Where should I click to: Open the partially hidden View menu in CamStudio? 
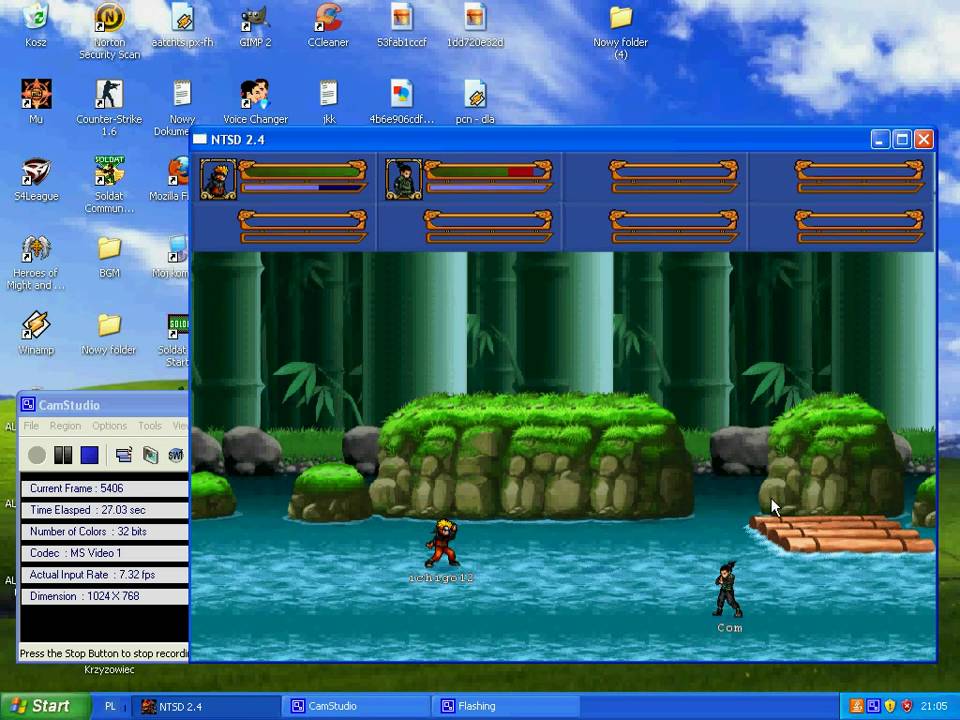[180, 426]
